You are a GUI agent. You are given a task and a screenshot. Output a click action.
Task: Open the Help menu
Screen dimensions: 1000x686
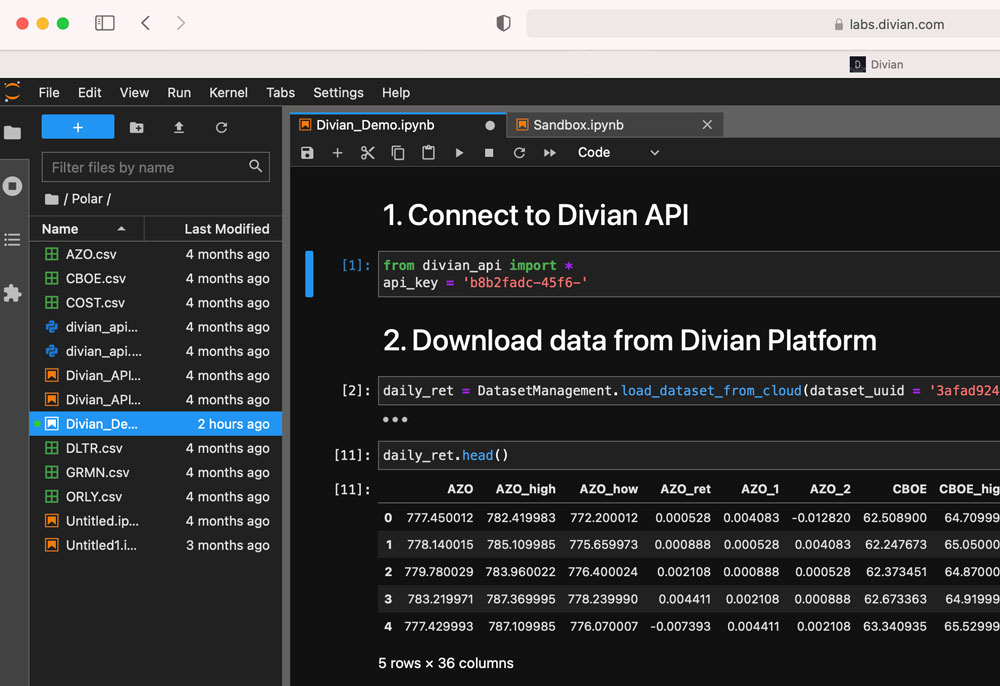coord(396,92)
